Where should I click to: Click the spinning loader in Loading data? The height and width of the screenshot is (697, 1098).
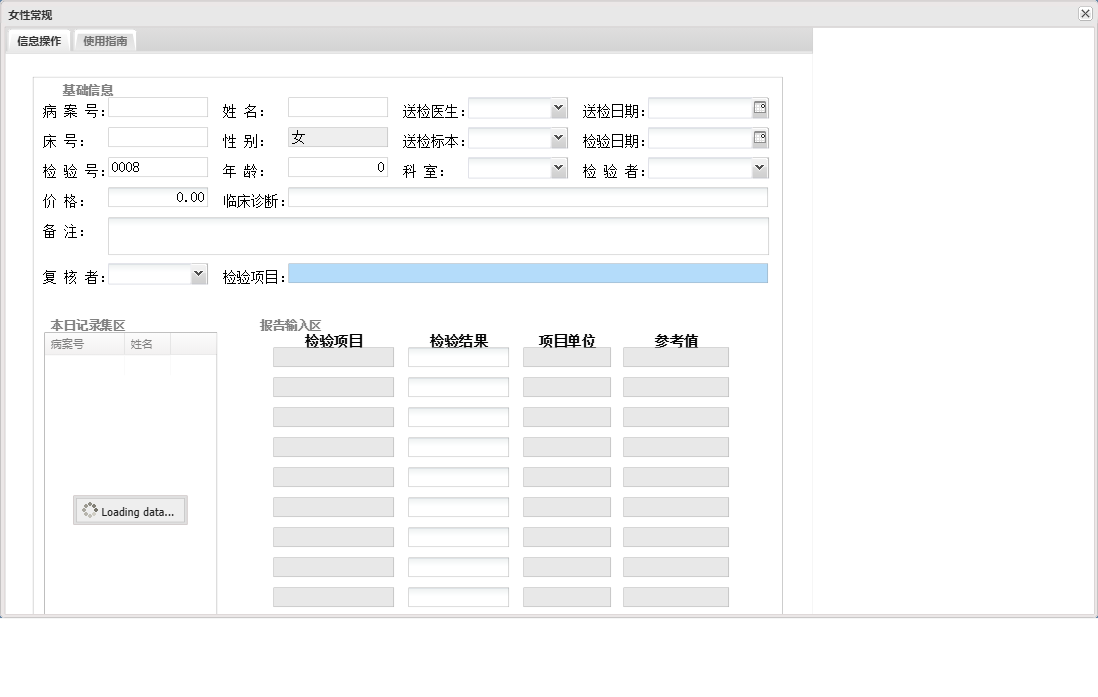tap(89, 510)
